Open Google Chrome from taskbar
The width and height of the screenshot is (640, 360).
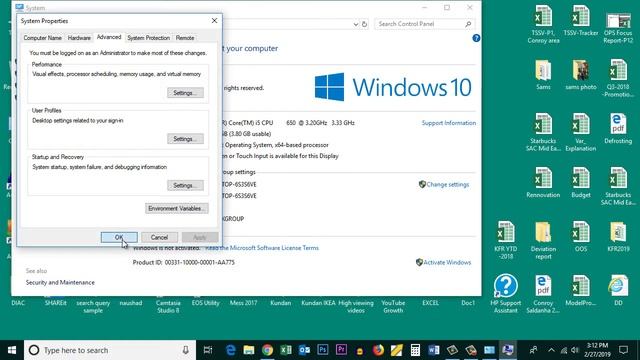[x=267, y=350]
